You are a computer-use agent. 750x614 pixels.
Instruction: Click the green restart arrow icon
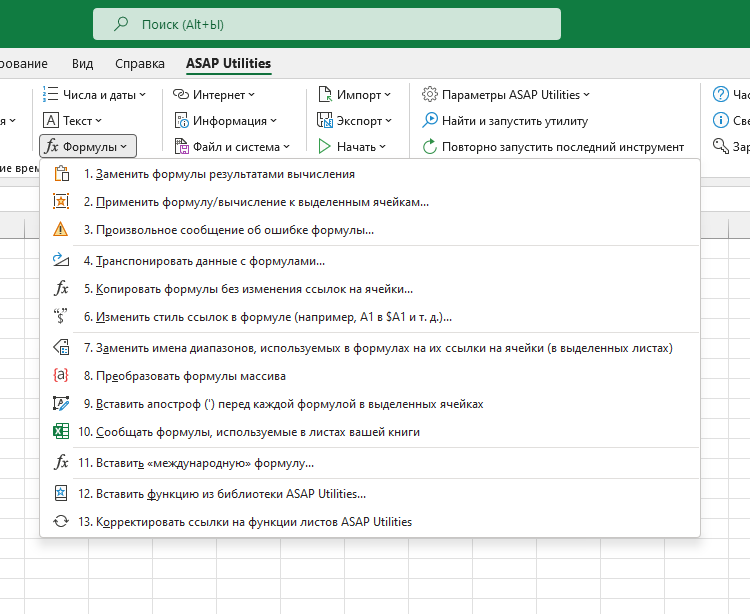click(x=430, y=146)
